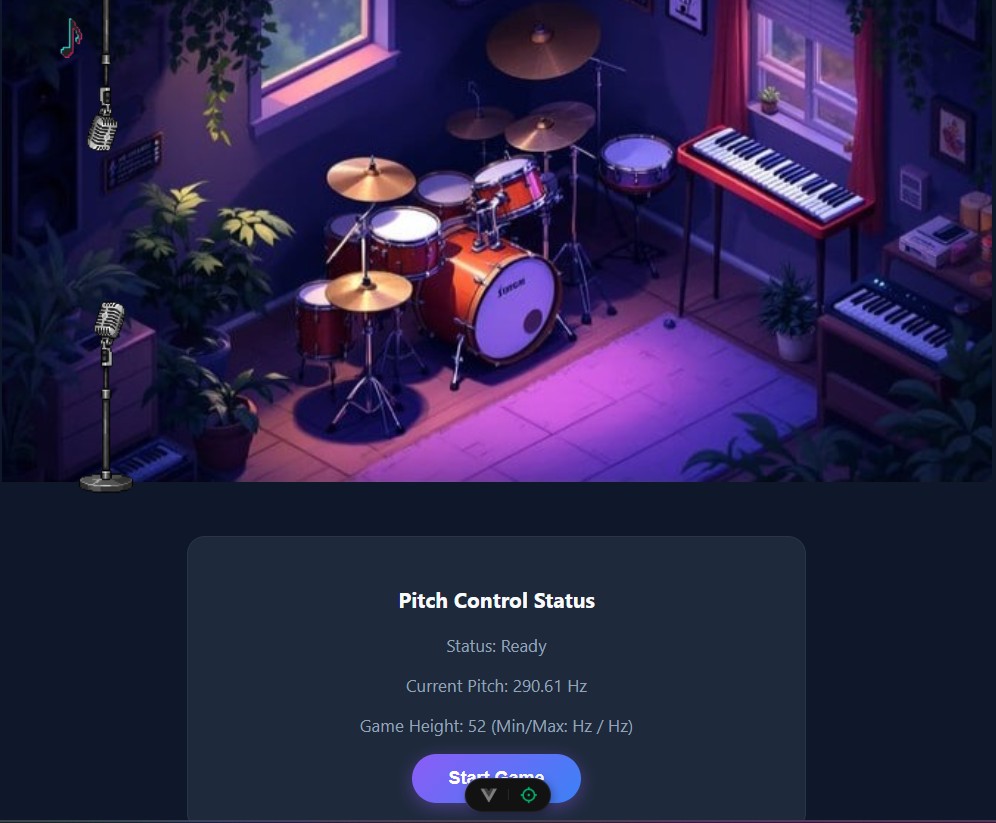The height and width of the screenshot is (823, 996).
Task: Click the crash cymbal at left of kit
Action: pyautogui.click(x=371, y=178)
